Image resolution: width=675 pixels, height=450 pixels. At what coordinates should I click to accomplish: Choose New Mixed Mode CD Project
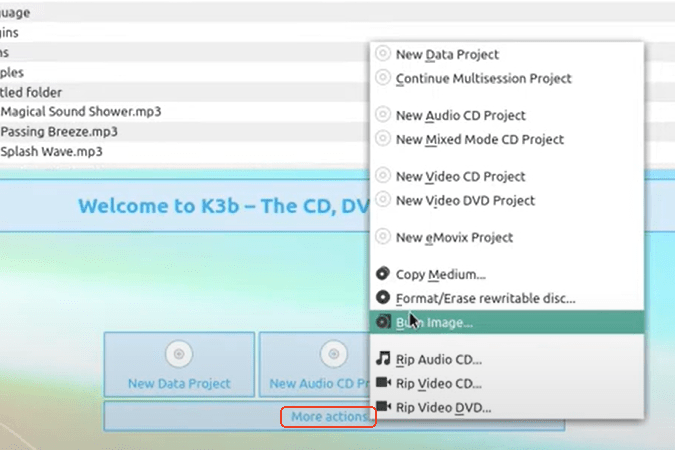(x=480, y=139)
